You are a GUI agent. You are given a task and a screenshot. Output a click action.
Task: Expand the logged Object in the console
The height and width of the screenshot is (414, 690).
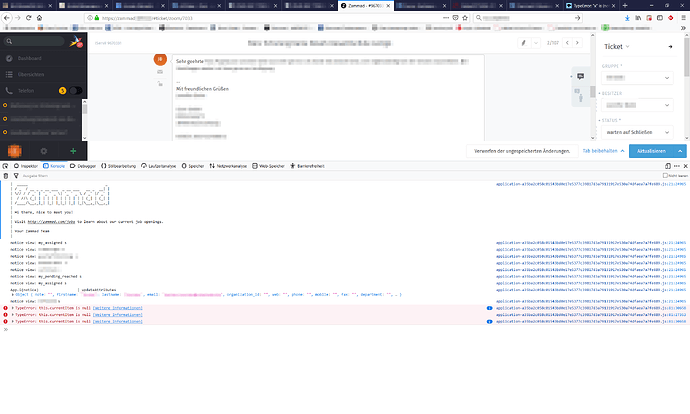click(x=13, y=294)
